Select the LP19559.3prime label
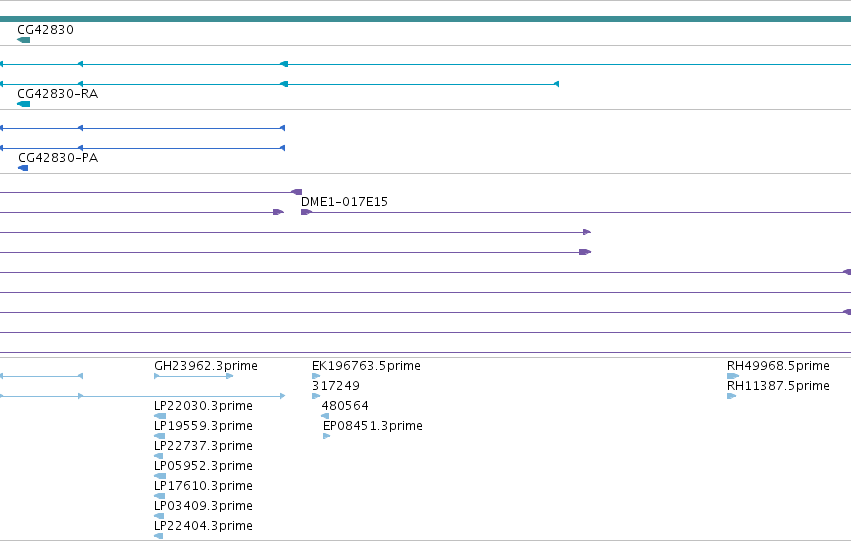The width and height of the screenshot is (851, 541). coord(204,426)
